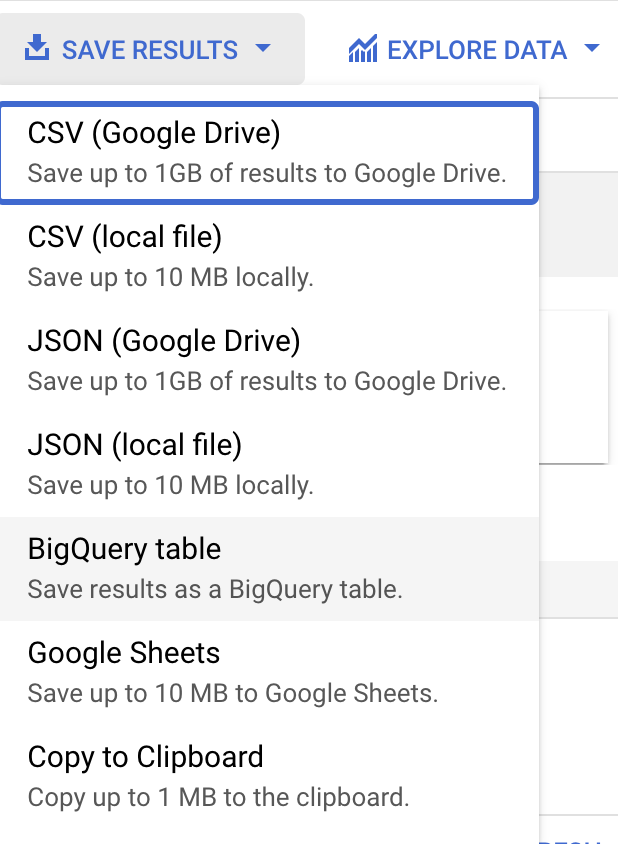
Task: Expand the Explore Data dropdown arrow
Action: coord(591,49)
